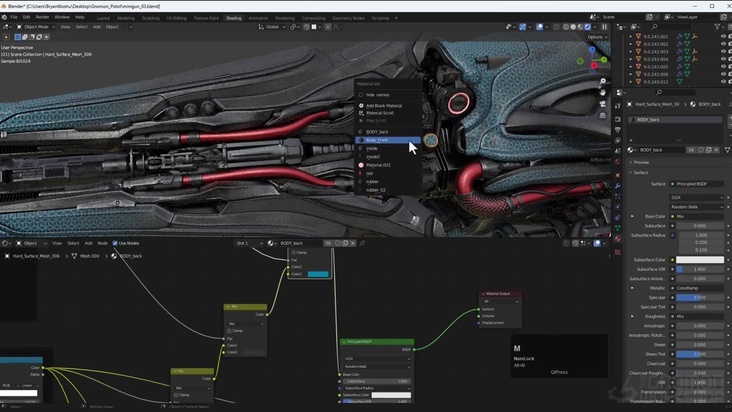Hide object 9.0.243.003 with eye icon
Screen dimensions: 732x412
(x=723, y=51)
